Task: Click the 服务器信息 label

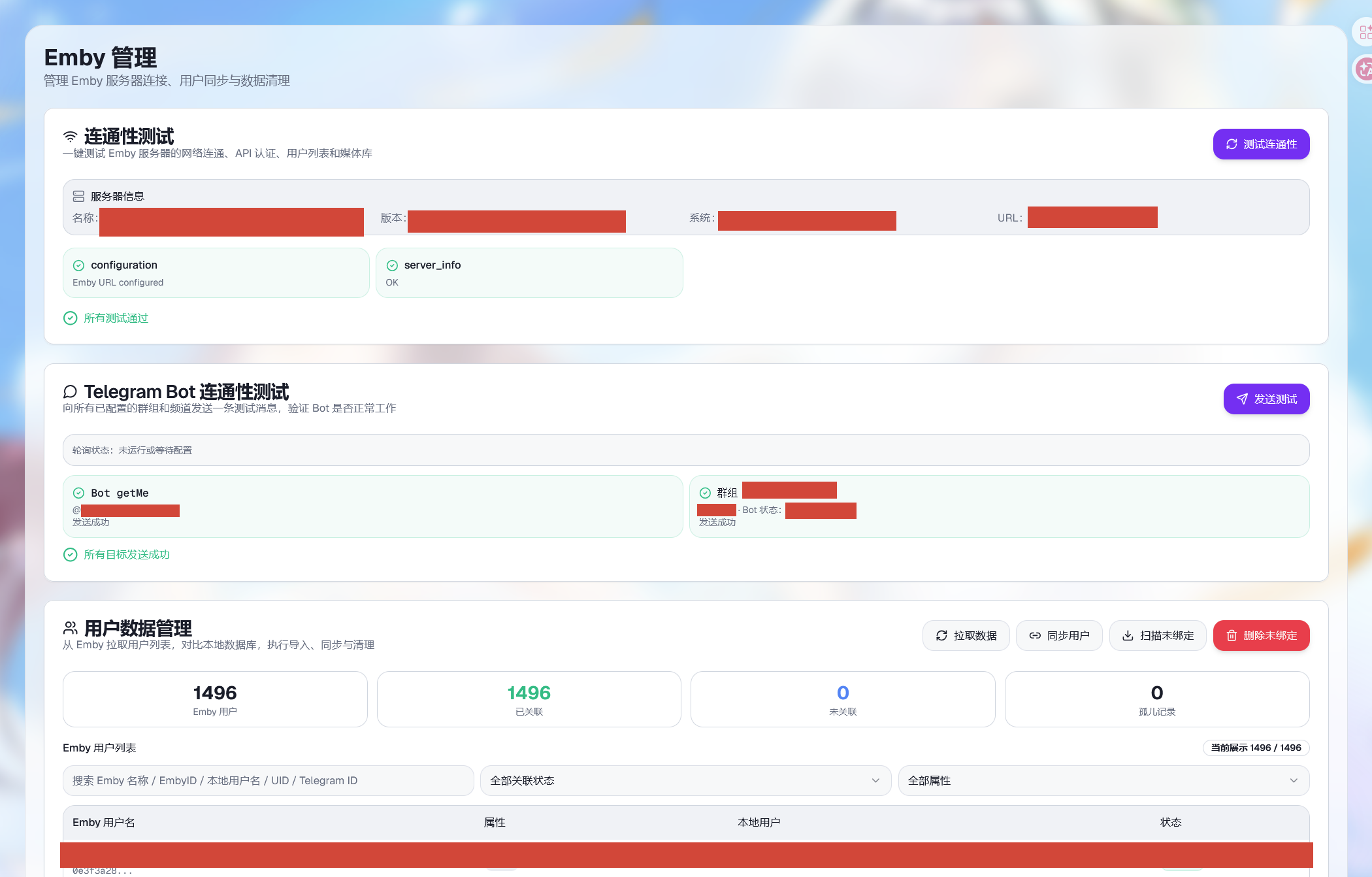Action: 118,196
